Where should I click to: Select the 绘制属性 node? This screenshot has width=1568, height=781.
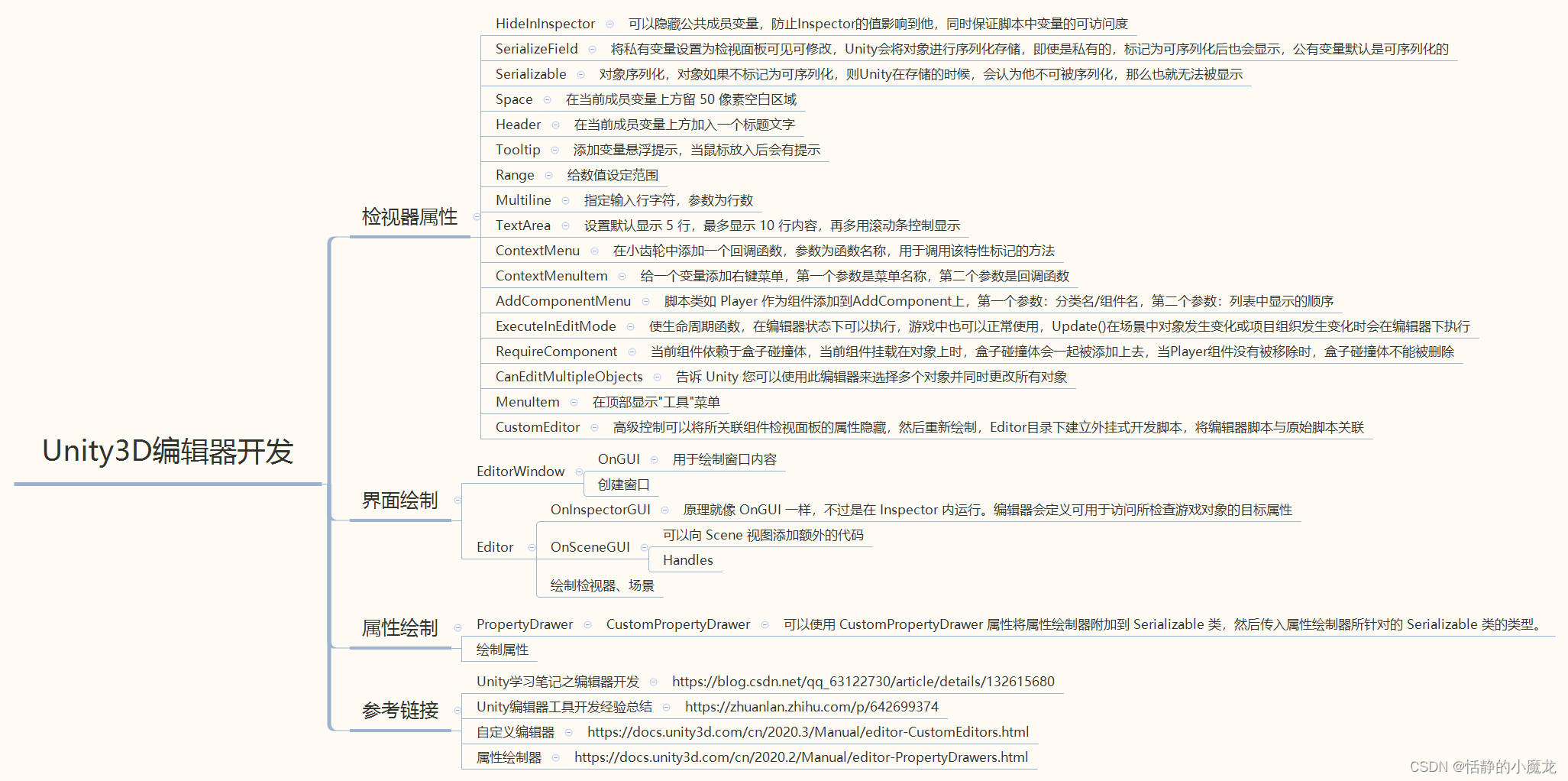(503, 650)
